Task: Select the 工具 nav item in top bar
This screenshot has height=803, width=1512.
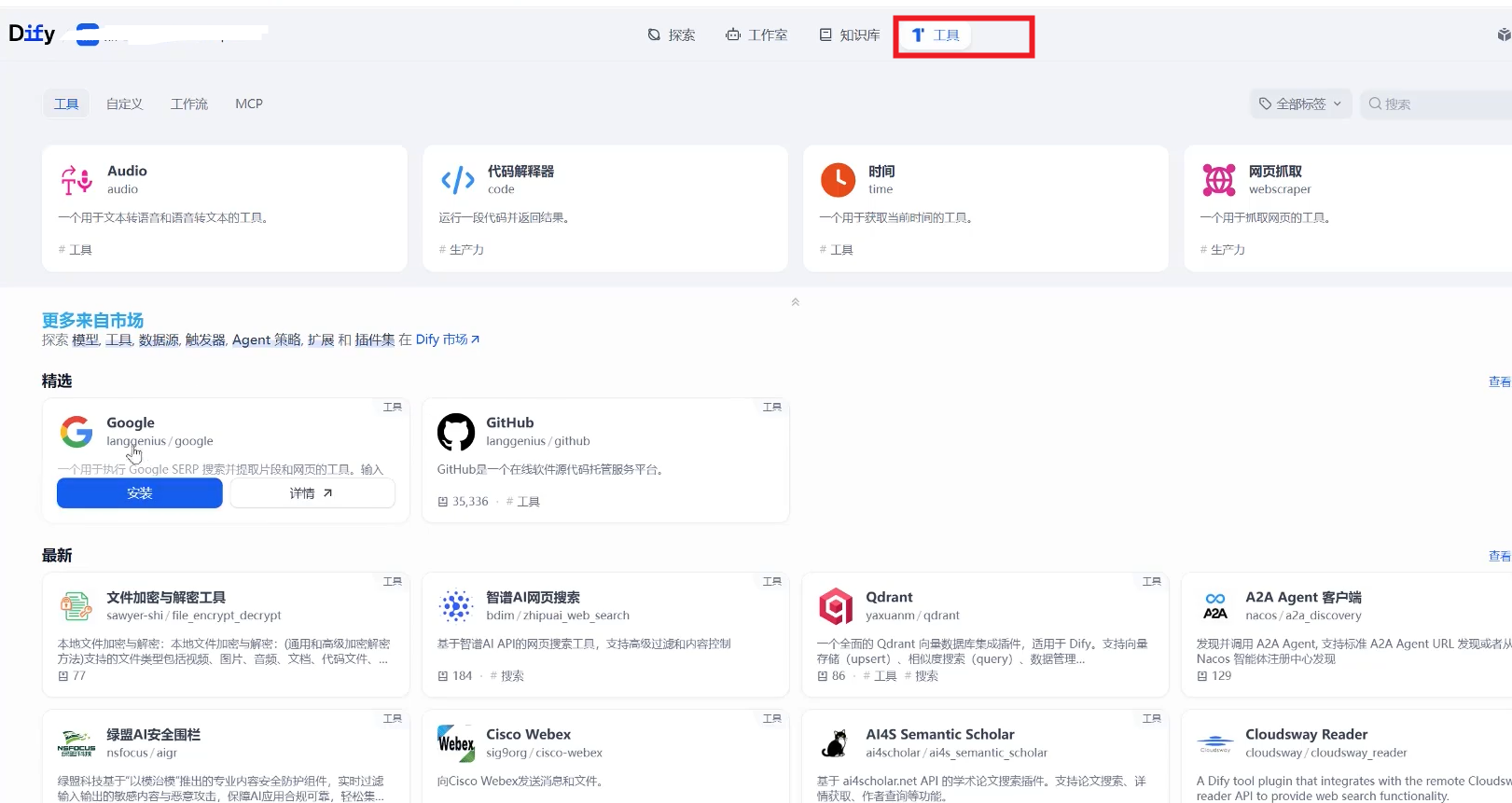Action: pyautogui.click(x=936, y=35)
